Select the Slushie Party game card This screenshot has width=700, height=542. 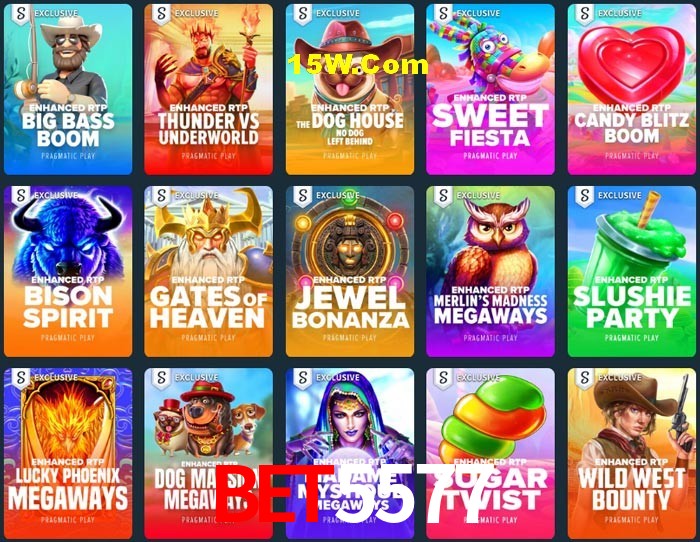(x=631, y=271)
